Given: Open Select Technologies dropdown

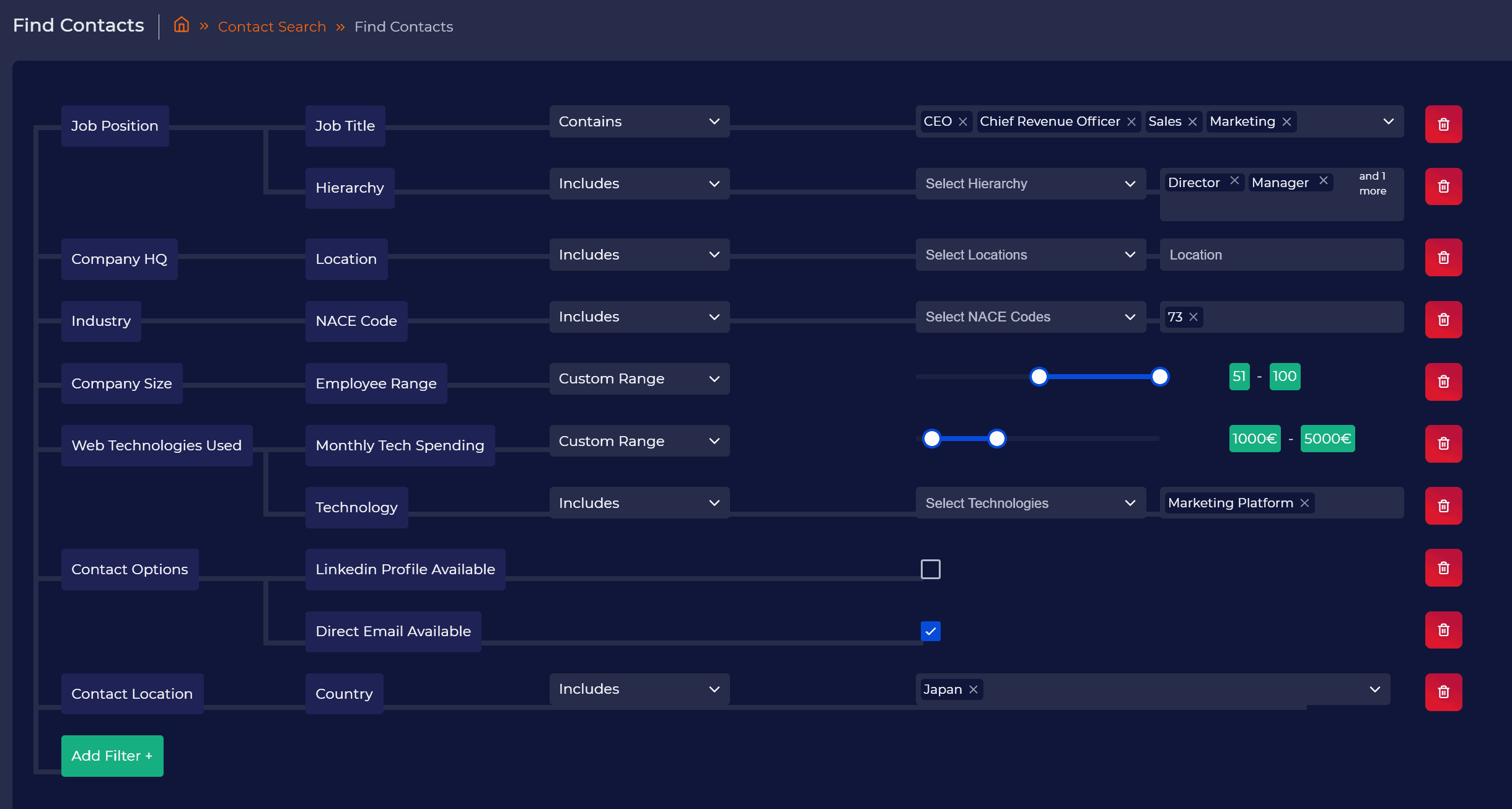Looking at the screenshot, I should [1030, 503].
